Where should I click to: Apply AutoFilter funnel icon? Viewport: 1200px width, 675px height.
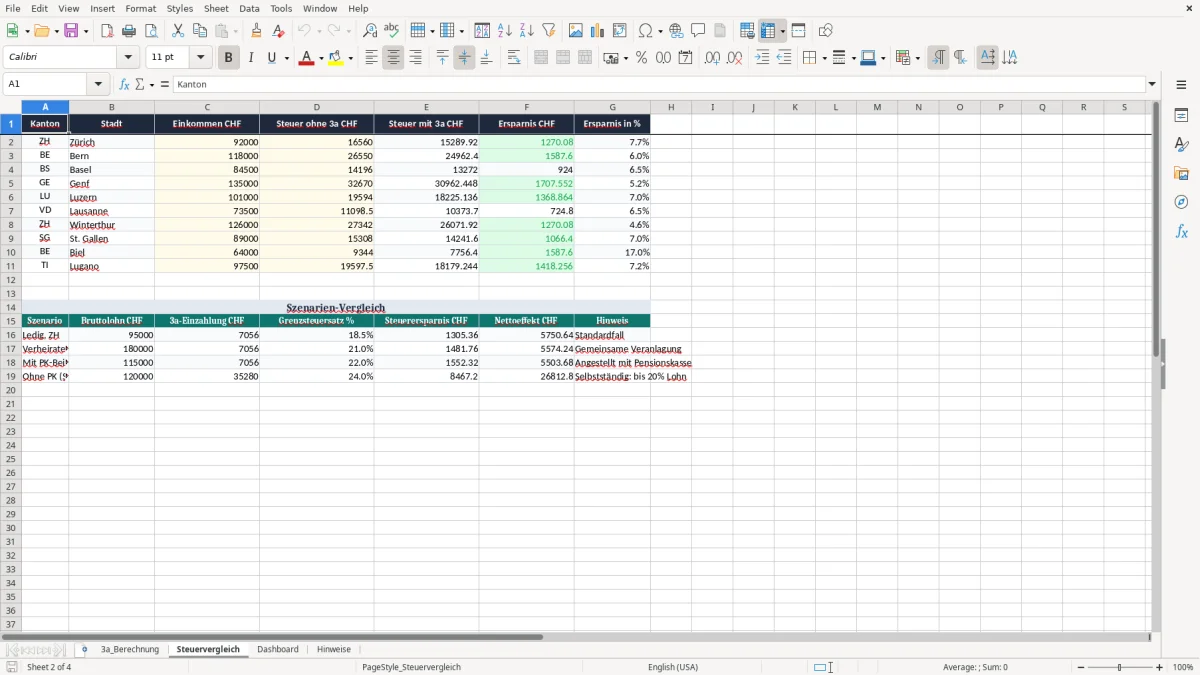point(548,31)
